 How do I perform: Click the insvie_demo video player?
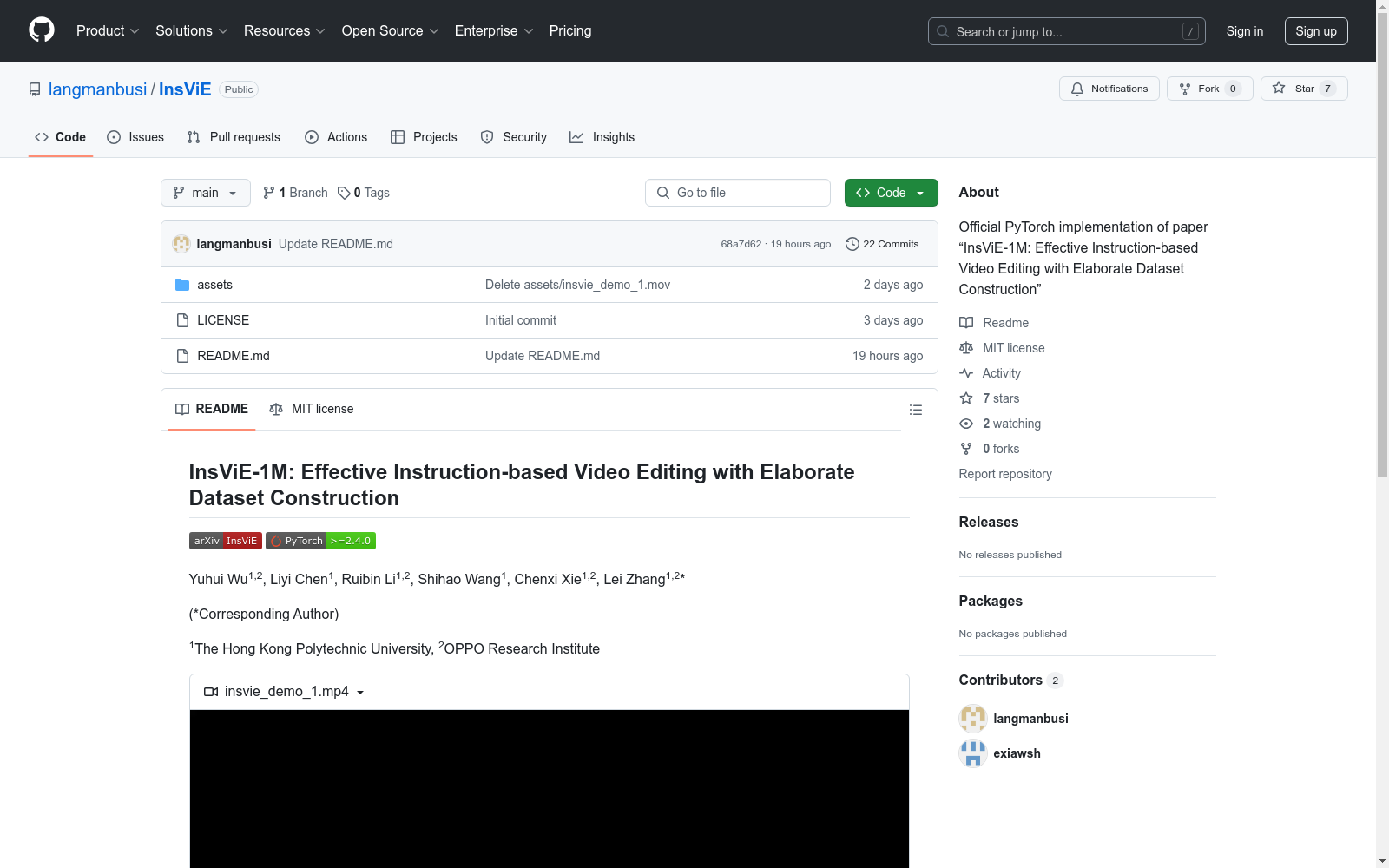(x=550, y=788)
